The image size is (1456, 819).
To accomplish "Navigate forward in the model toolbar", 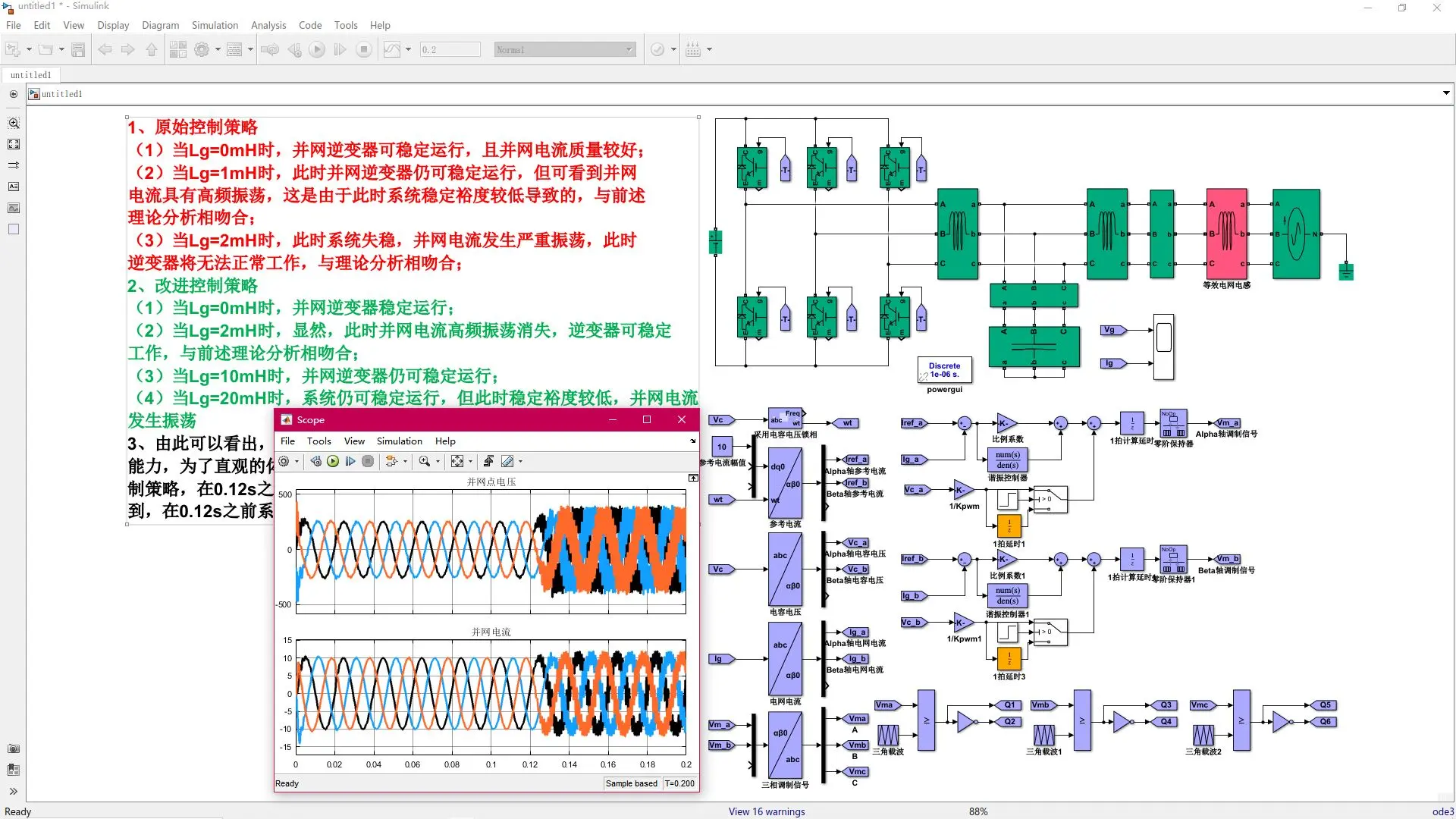I will tap(128, 50).
